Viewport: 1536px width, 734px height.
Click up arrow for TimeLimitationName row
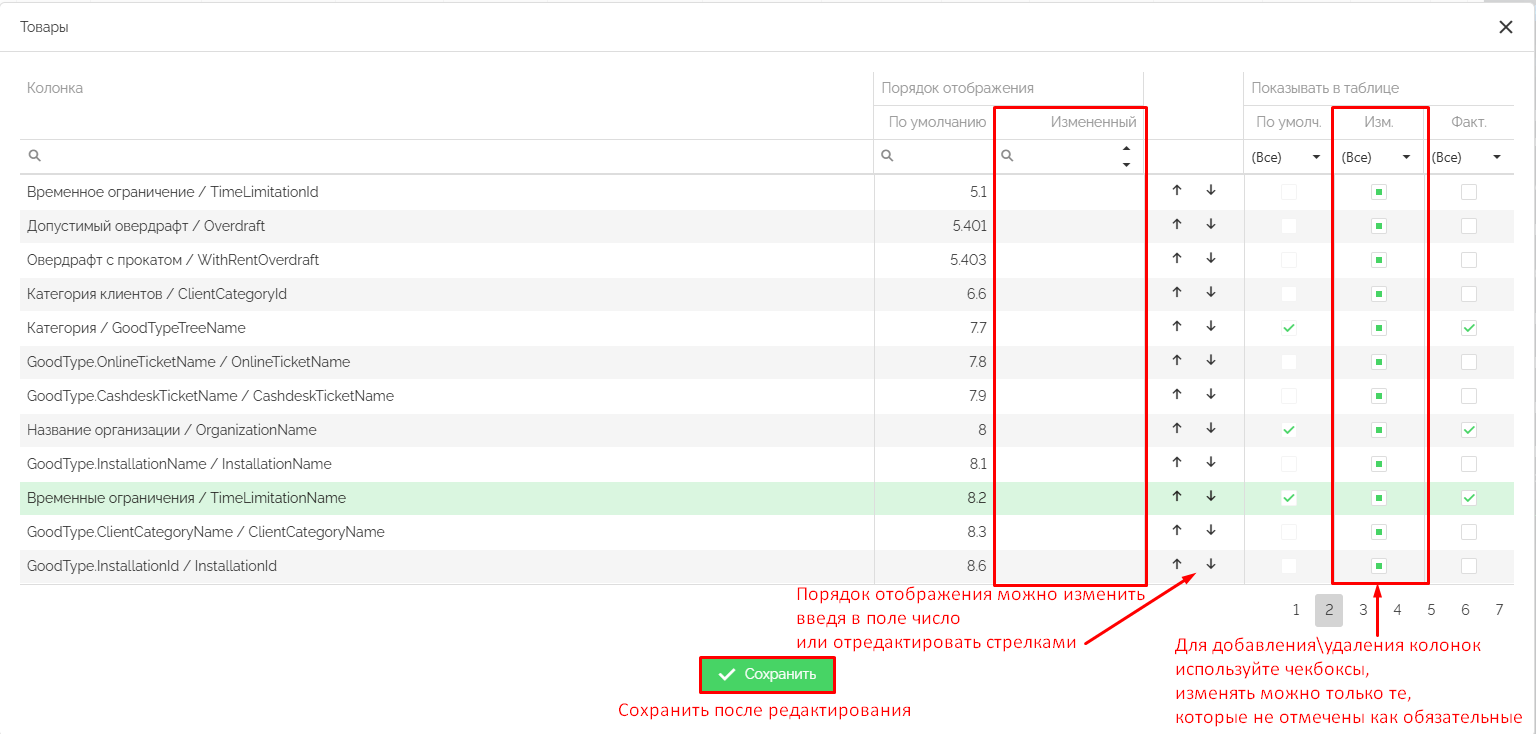tap(1177, 497)
